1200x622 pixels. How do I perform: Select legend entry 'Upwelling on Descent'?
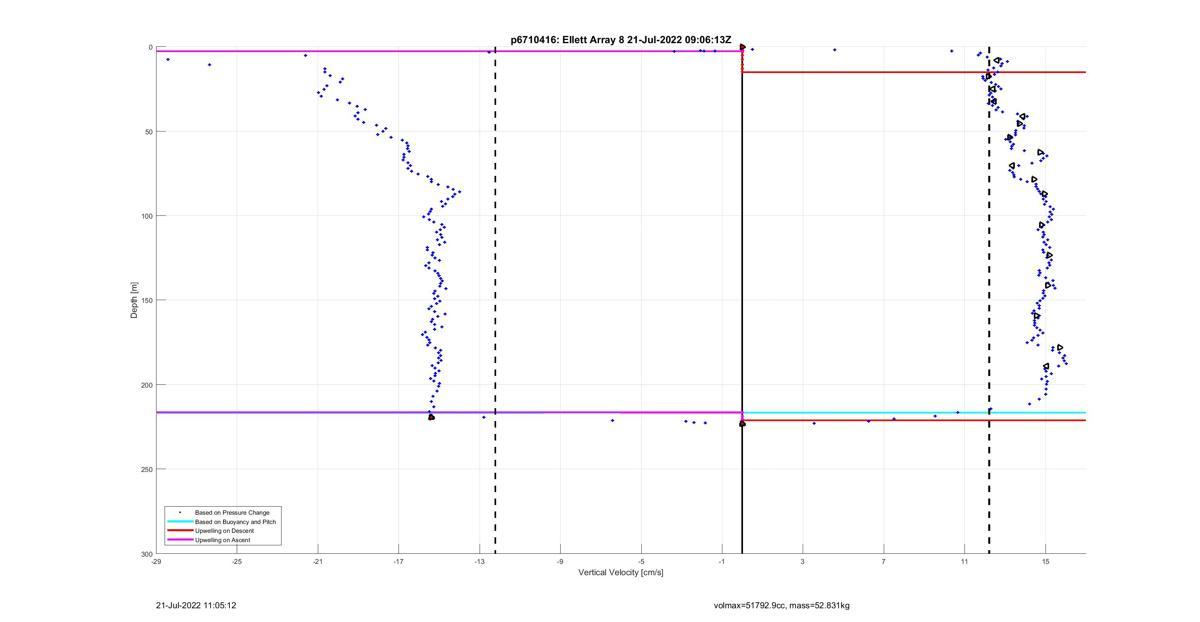[224, 530]
